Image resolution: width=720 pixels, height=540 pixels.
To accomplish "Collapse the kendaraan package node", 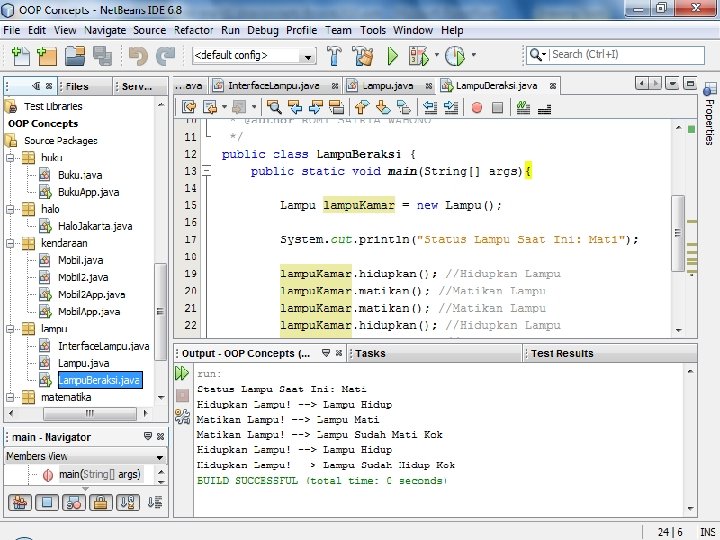I will pyautogui.click(x=12, y=243).
